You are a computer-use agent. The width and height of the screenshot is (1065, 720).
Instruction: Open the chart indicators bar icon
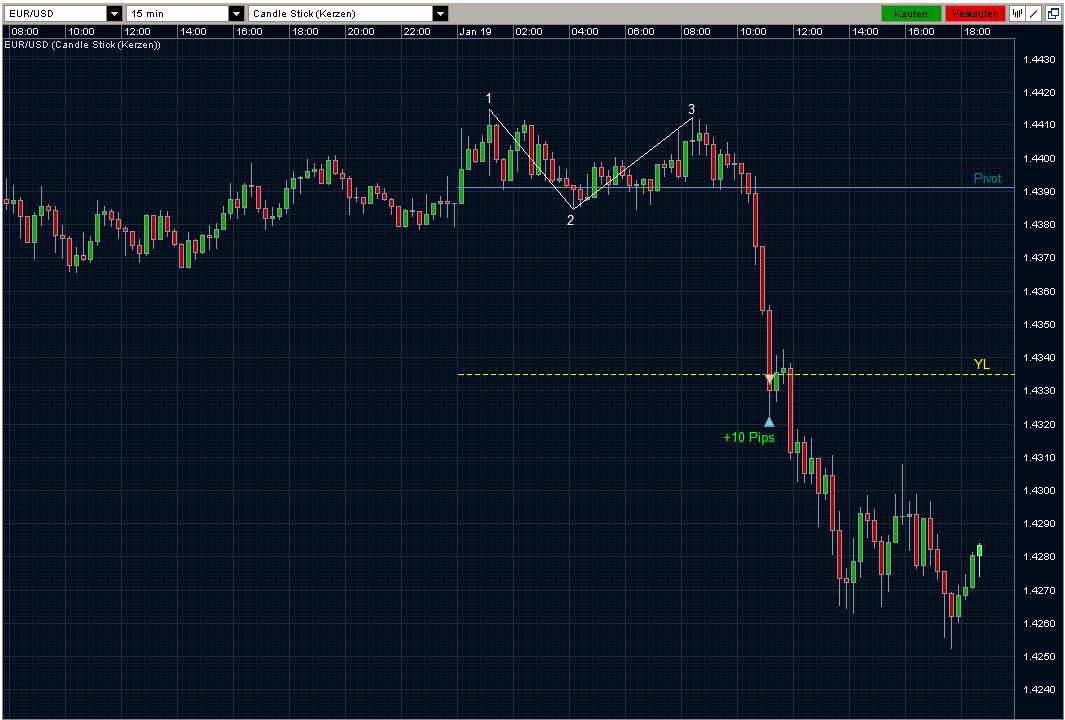(1017, 14)
